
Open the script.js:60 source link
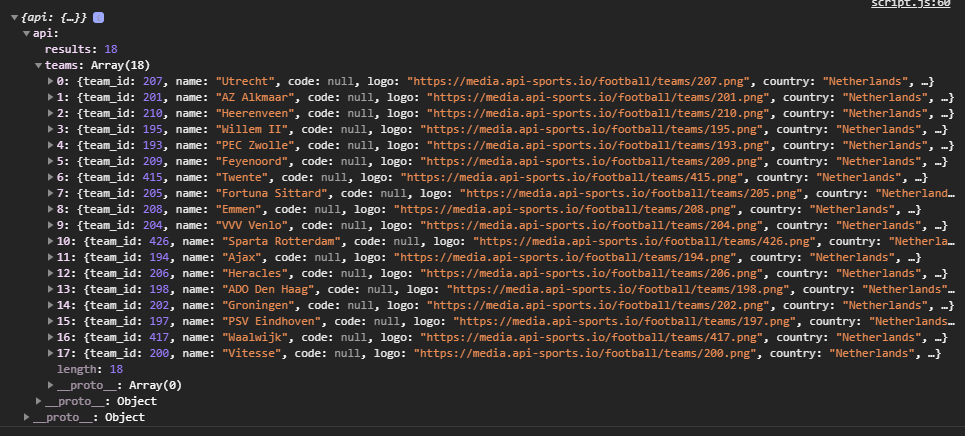click(x=910, y=4)
